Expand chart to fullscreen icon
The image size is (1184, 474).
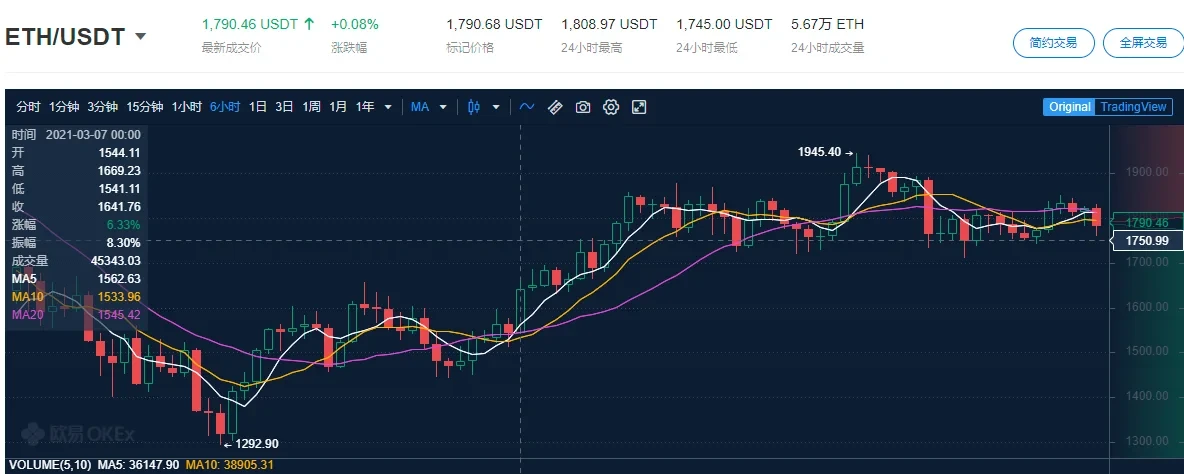click(x=639, y=107)
